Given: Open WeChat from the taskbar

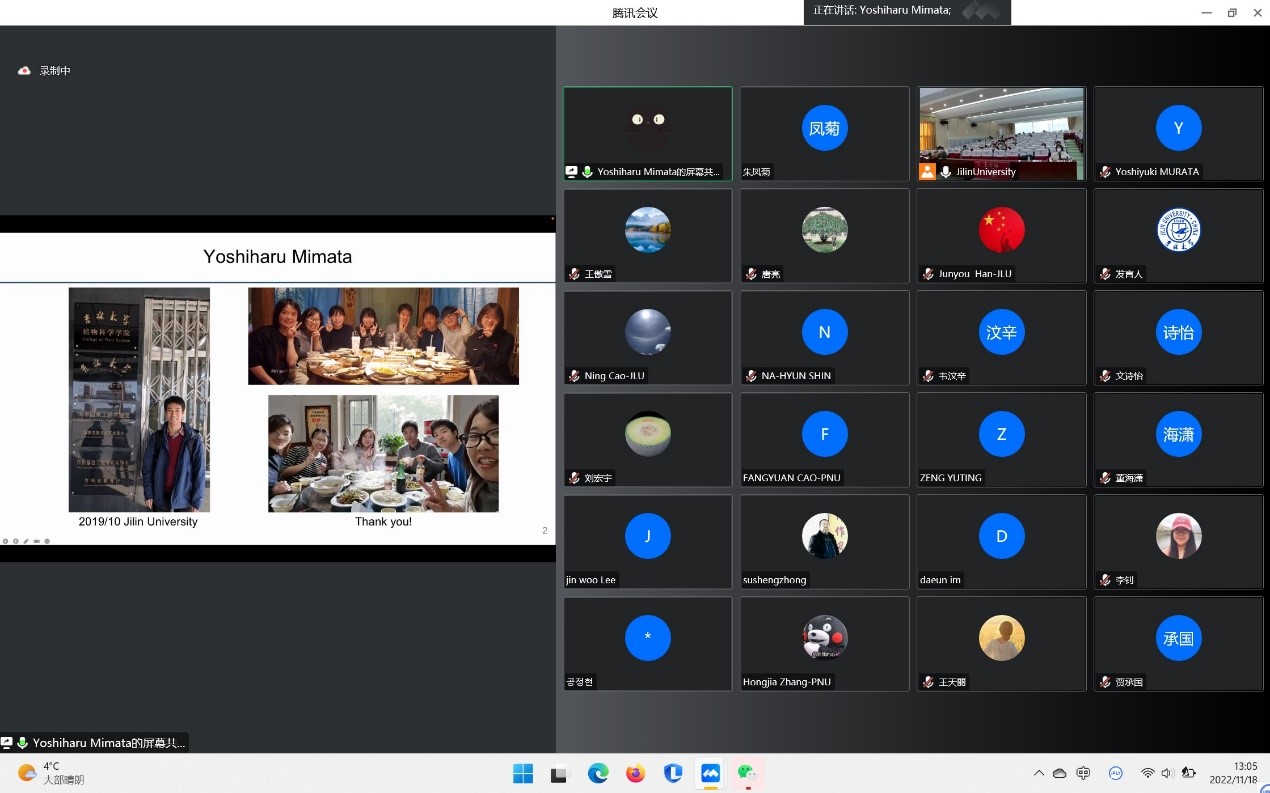Looking at the screenshot, I should (746, 773).
